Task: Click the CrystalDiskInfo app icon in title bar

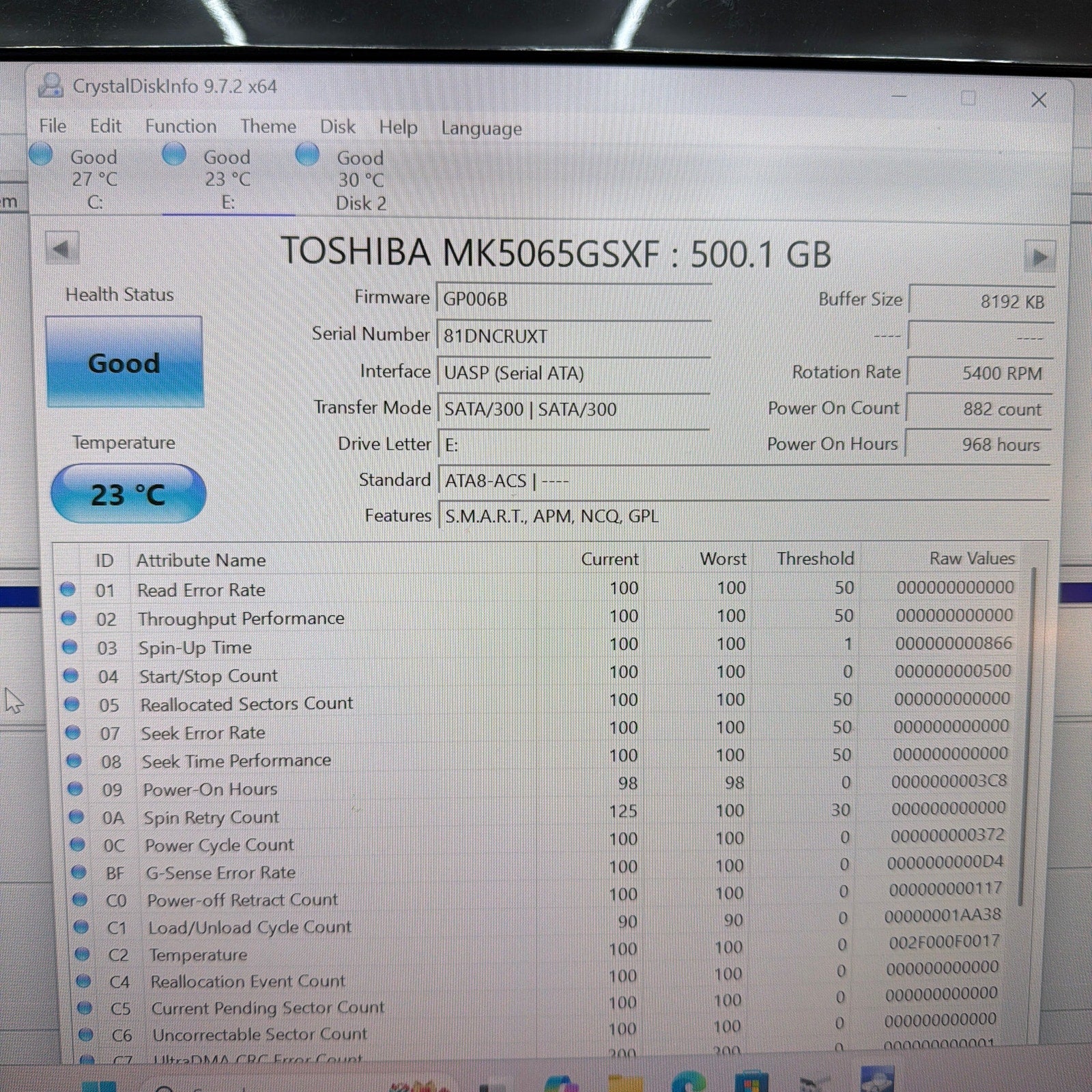Action: click(x=50, y=86)
